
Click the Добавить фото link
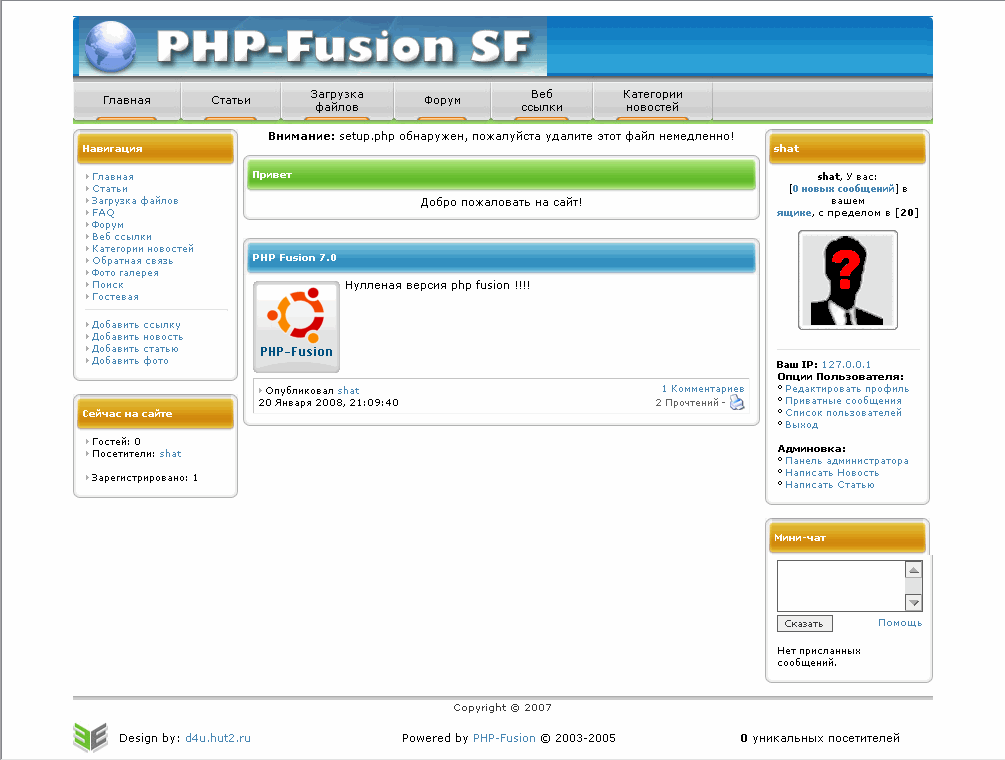pos(130,361)
